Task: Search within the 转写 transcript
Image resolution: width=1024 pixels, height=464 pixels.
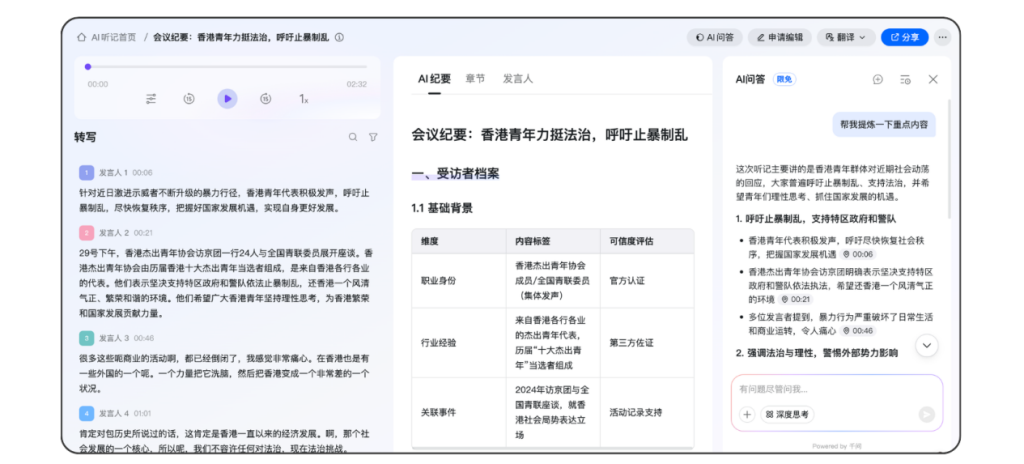Action: point(352,137)
